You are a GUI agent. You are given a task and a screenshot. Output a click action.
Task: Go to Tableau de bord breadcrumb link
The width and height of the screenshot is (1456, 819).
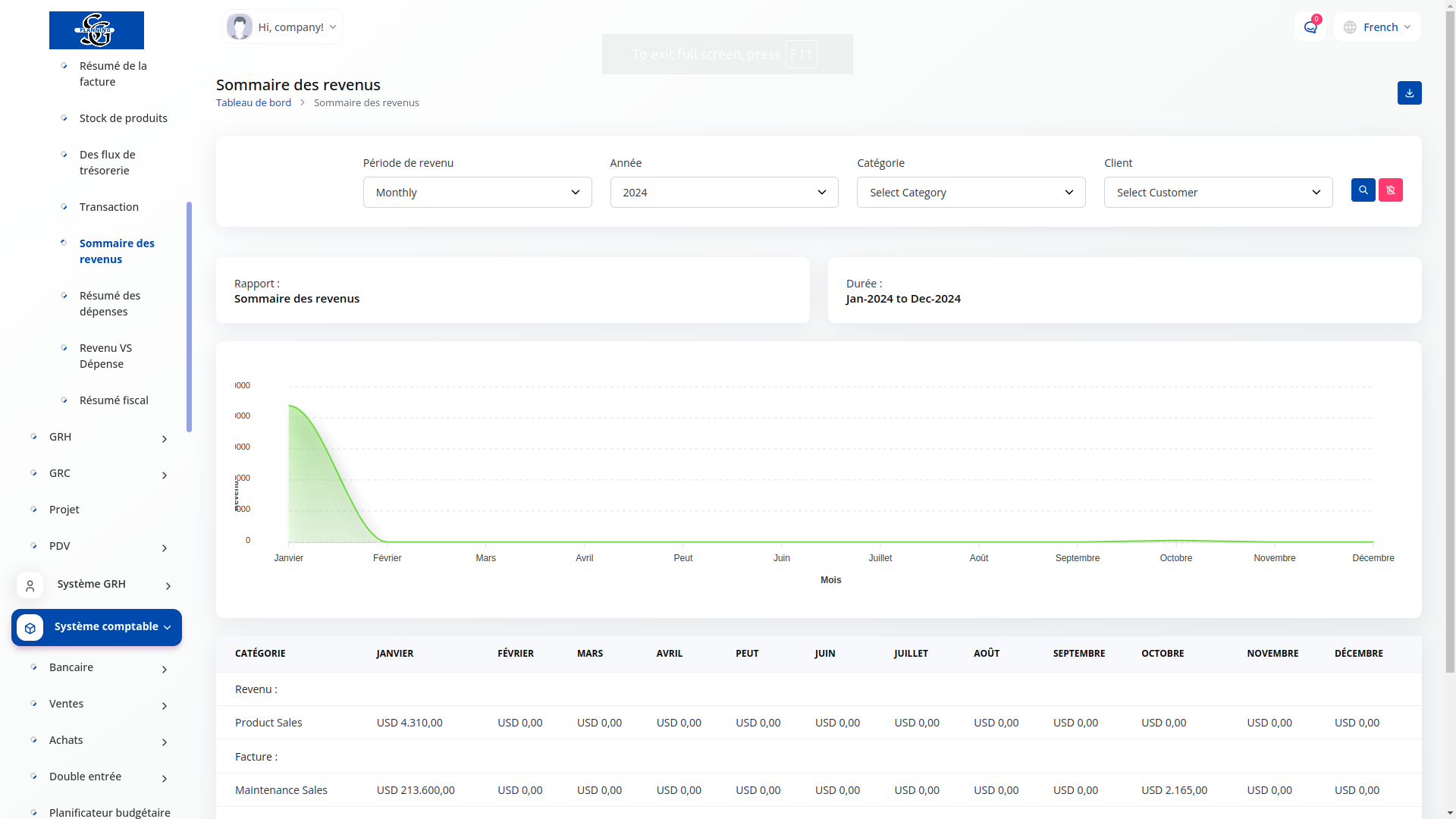253,102
